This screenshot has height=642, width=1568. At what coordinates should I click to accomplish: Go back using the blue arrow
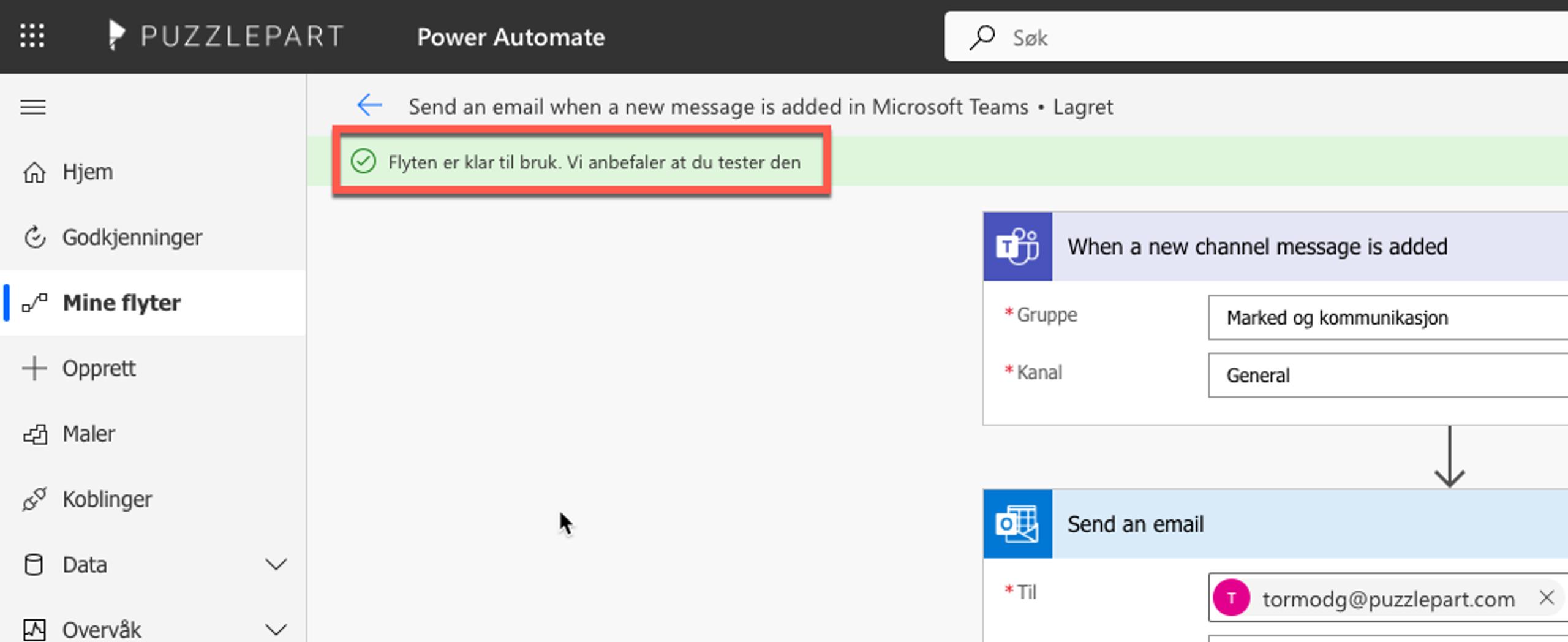click(369, 105)
